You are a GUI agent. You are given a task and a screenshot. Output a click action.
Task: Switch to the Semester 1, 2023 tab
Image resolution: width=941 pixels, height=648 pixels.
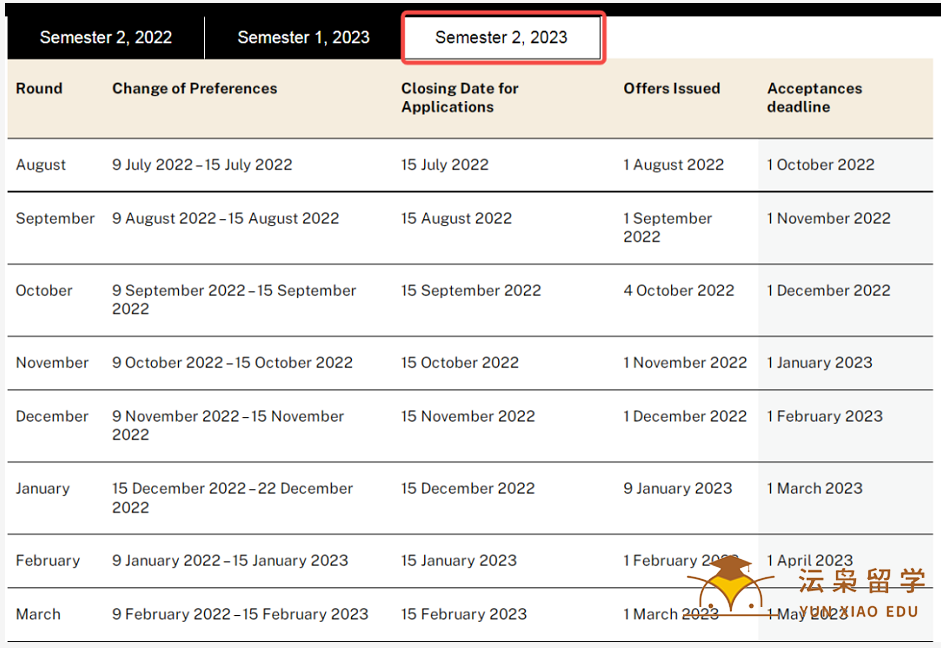coord(304,37)
